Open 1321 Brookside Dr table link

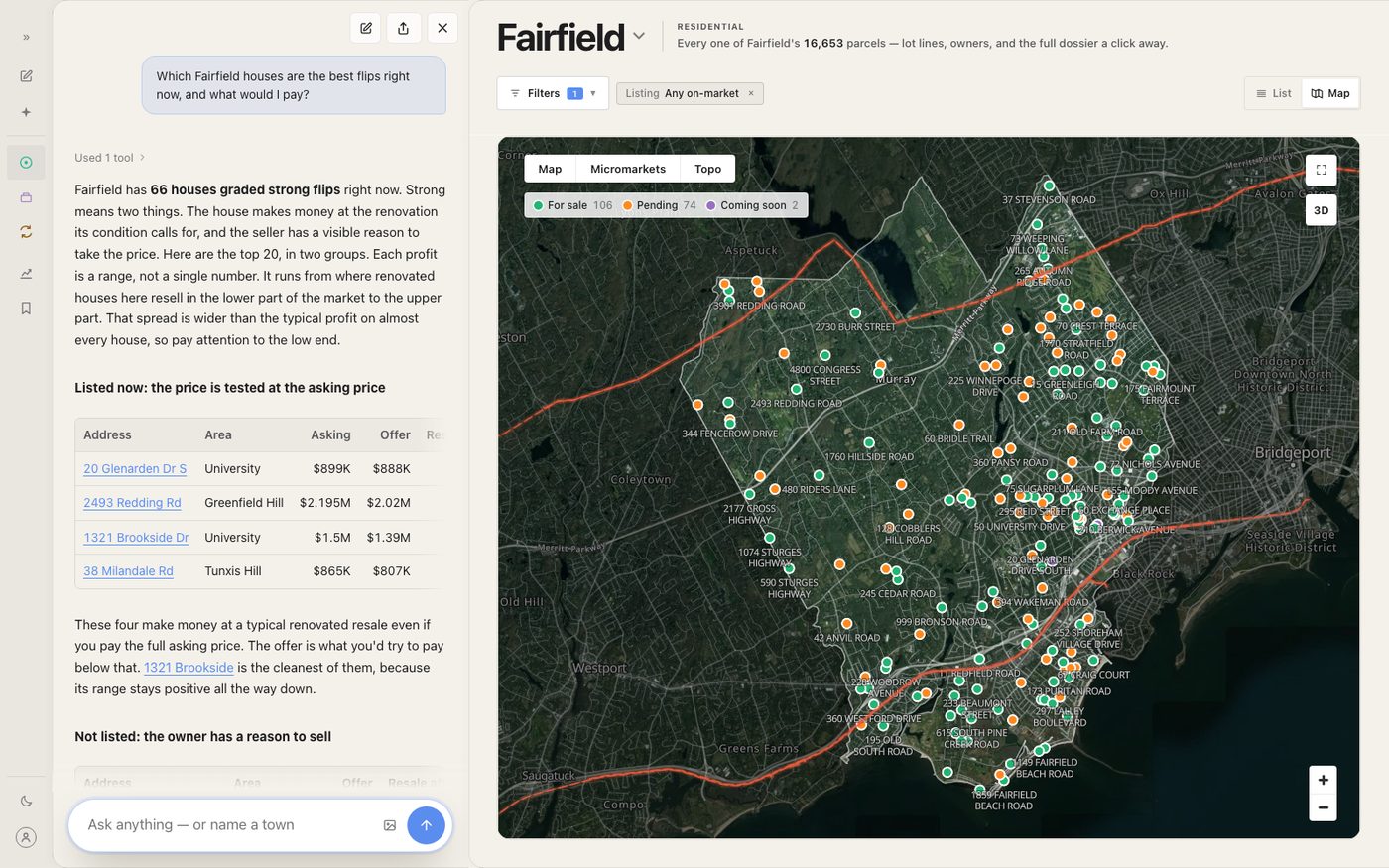[136, 537]
